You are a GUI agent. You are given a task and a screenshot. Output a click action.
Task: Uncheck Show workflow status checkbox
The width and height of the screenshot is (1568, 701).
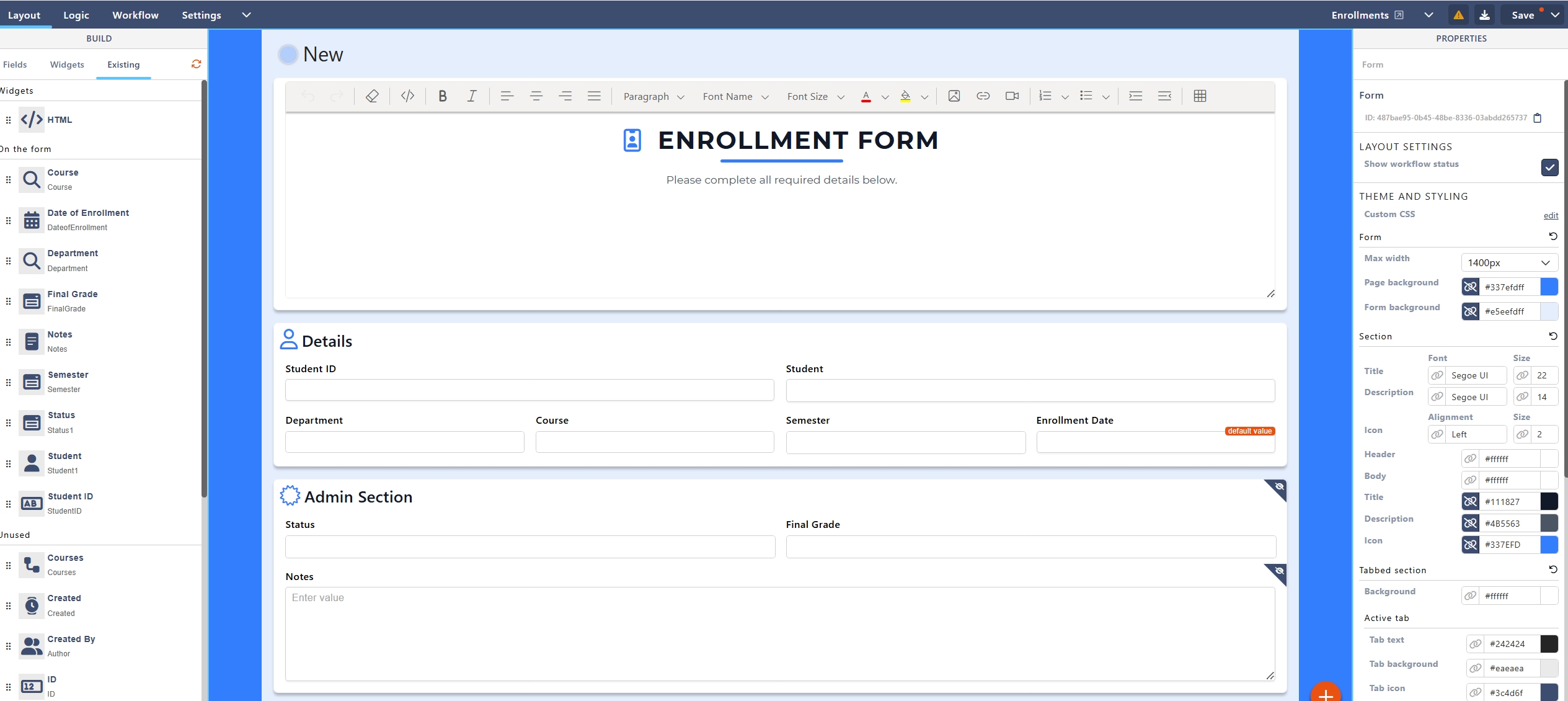pyautogui.click(x=1549, y=167)
